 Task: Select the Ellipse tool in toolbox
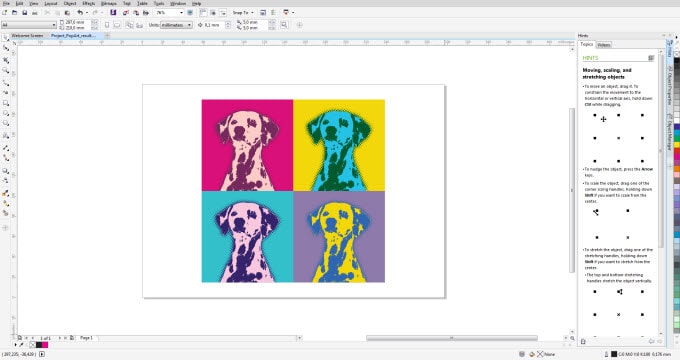click(x=6, y=113)
